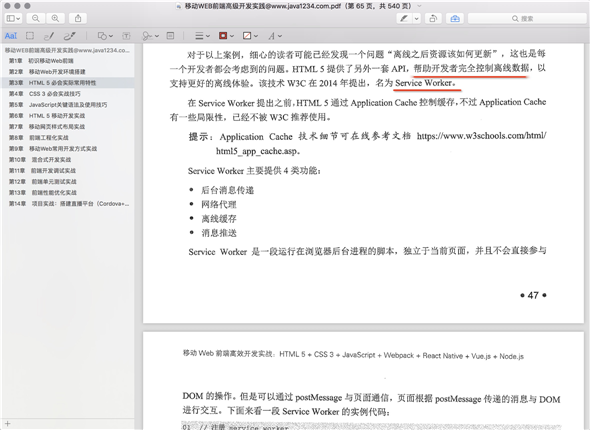Viewport: 590px width, 430px height.
Task: Open the Signature dropdown
Action: [150, 36]
